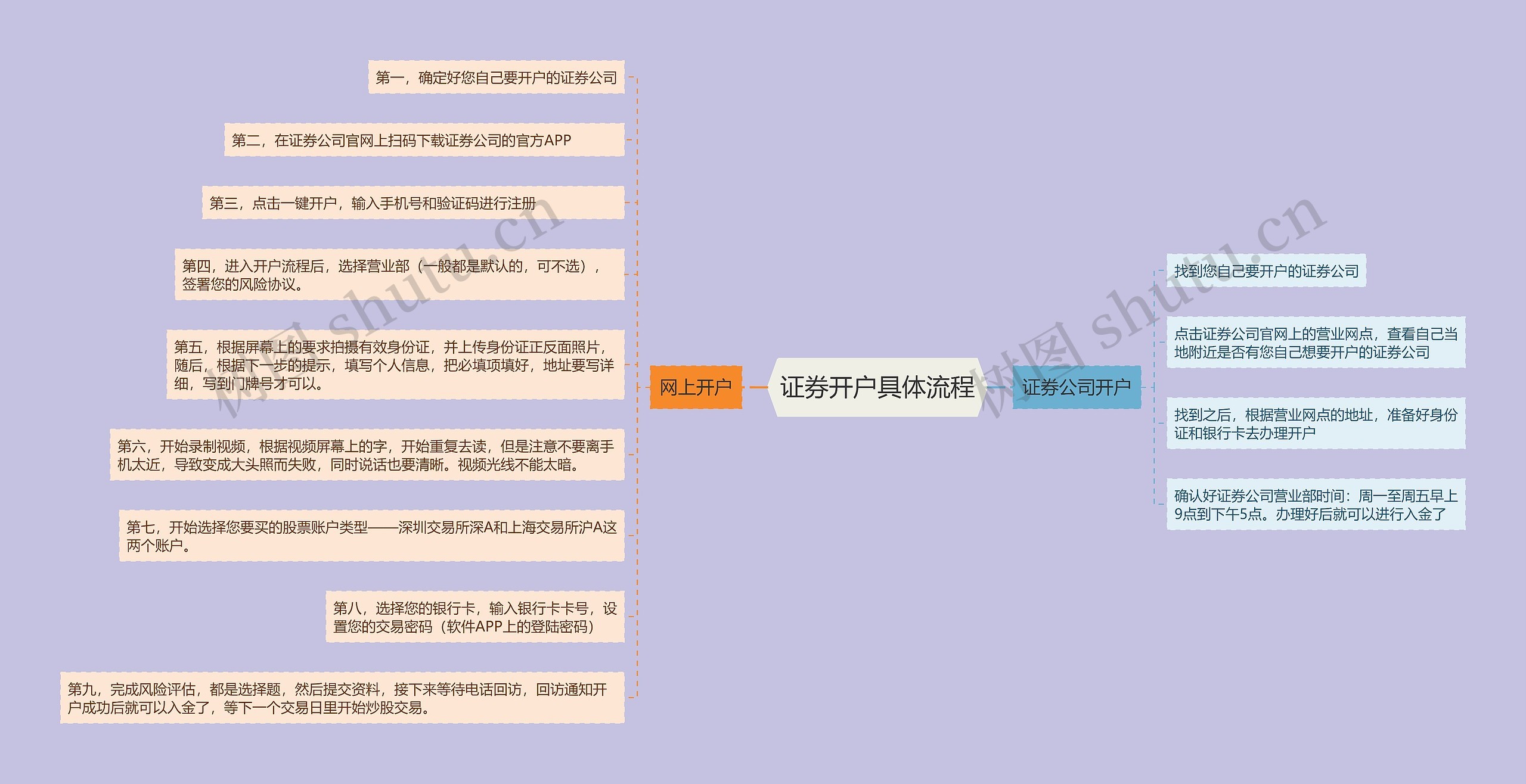Viewport: 1526px width, 784px height.
Task: Select node 第七 about 股票账户类型 selection
Action: 372,536
